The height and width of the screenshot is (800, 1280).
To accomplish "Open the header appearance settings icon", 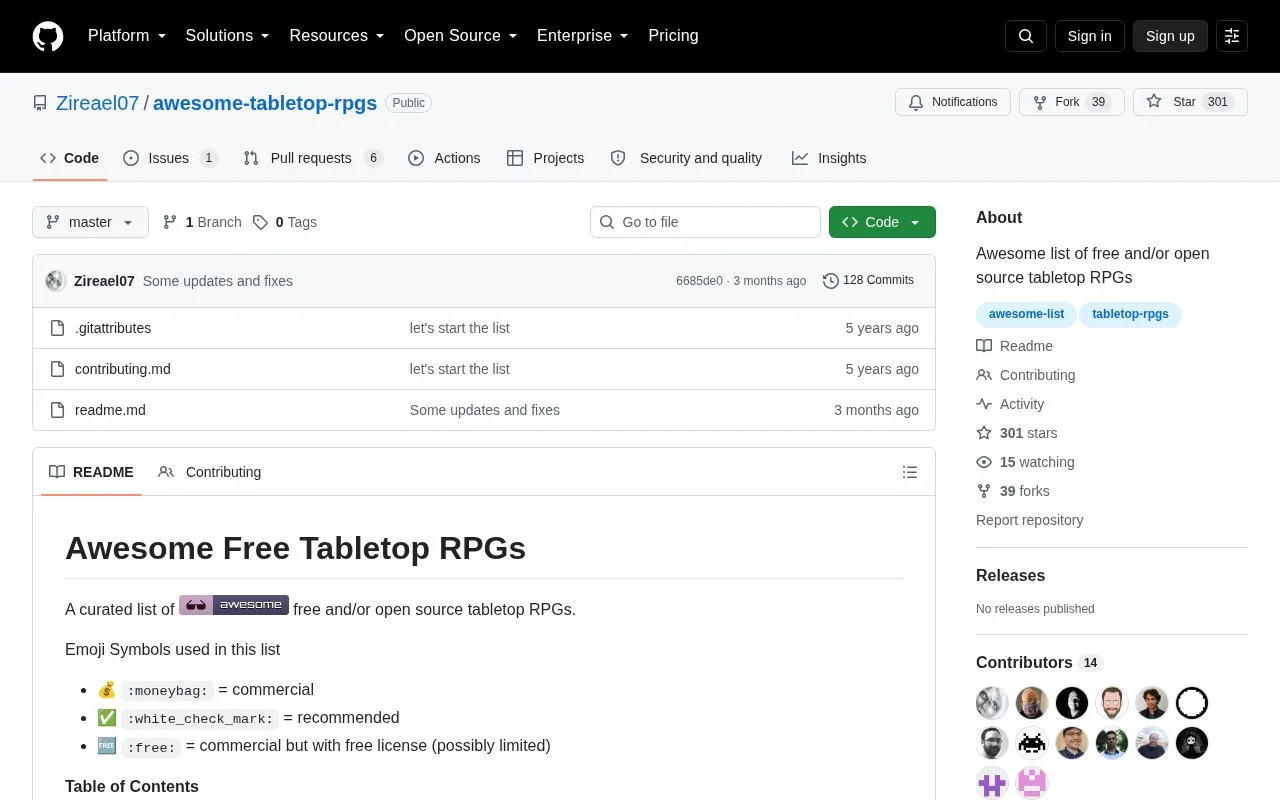I will click(x=1232, y=36).
